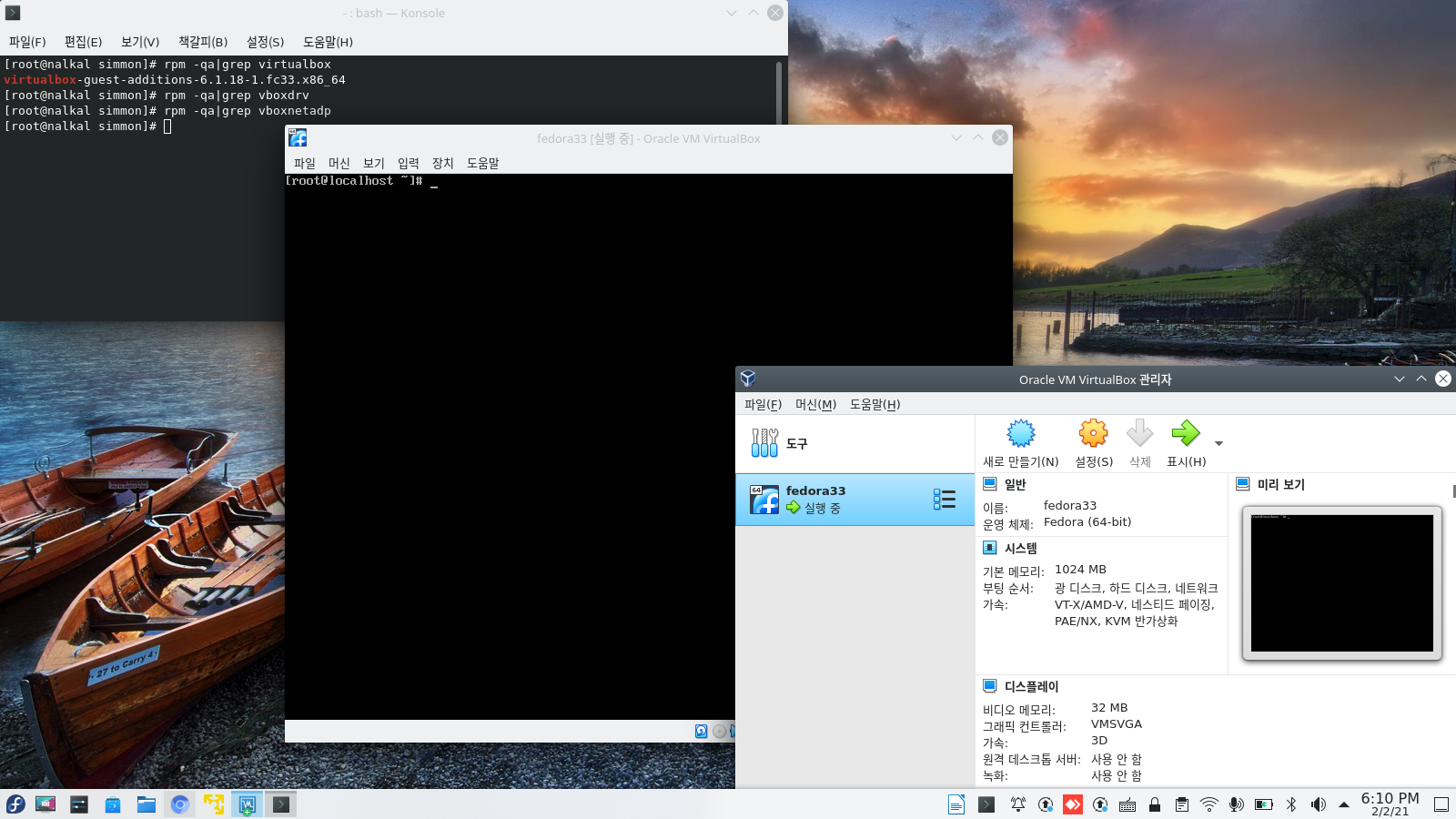The width and height of the screenshot is (1456, 819).
Task: Open View (보기) menu in Konsole
Action: [x=140, y=42]
